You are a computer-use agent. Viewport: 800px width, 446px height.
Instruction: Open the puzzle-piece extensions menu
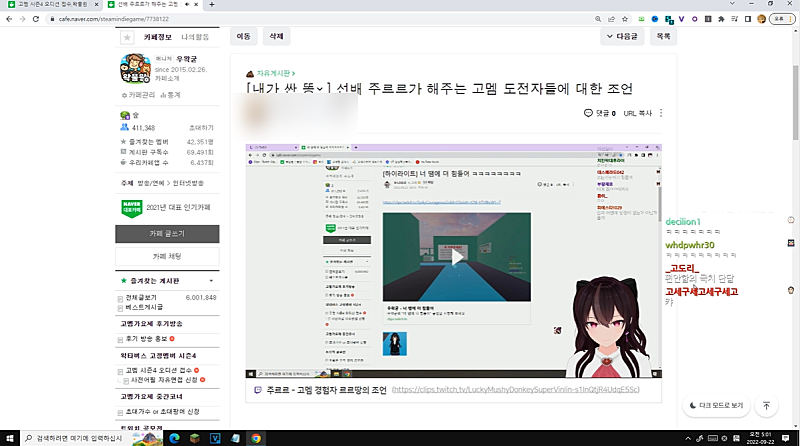[721, 19]
